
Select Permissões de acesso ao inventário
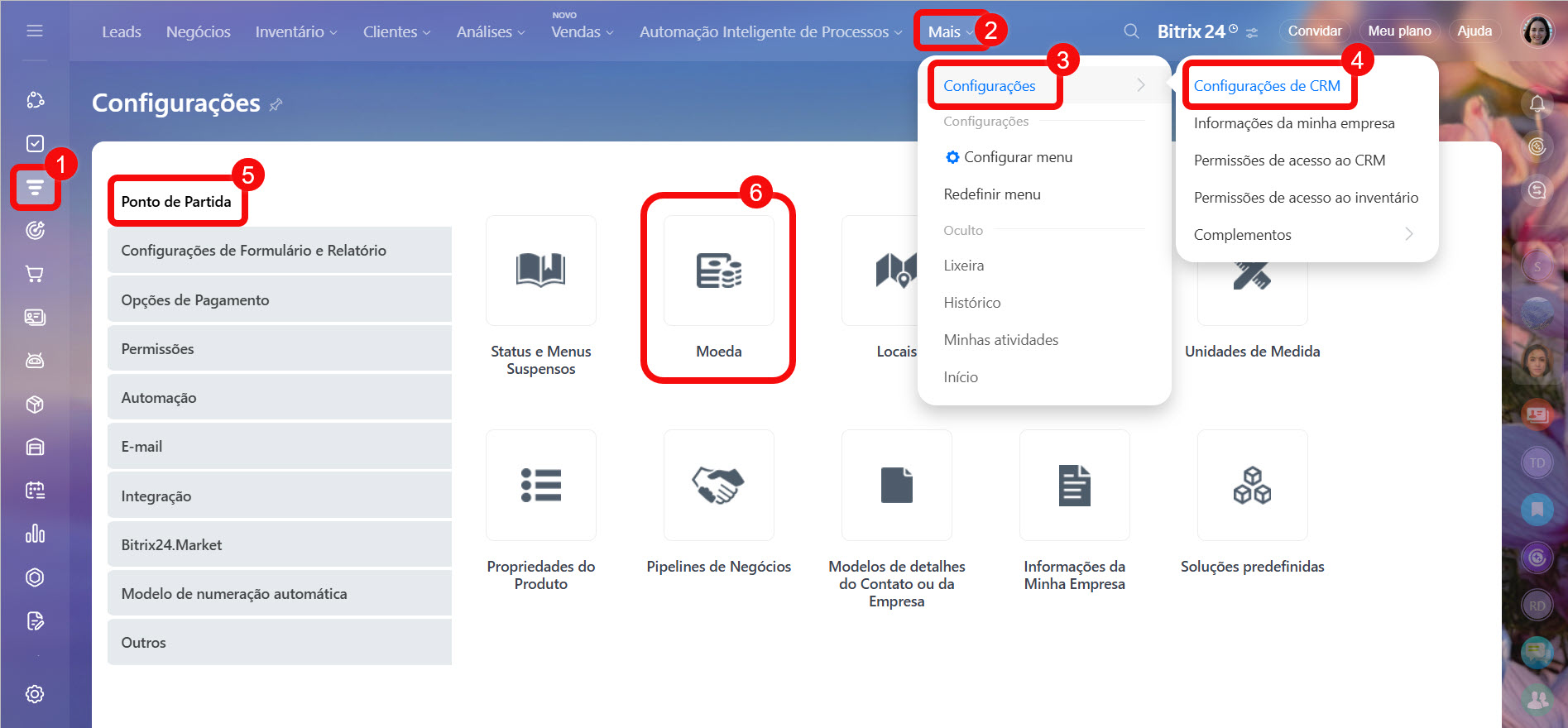[x=1306, y=197]
